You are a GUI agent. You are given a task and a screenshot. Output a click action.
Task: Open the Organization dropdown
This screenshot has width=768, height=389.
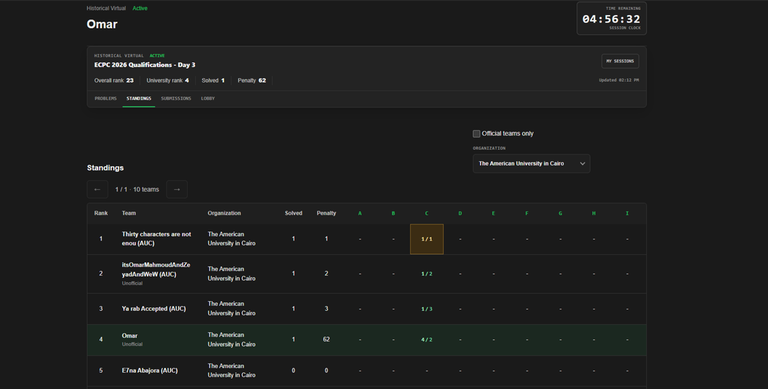(531, 164)
